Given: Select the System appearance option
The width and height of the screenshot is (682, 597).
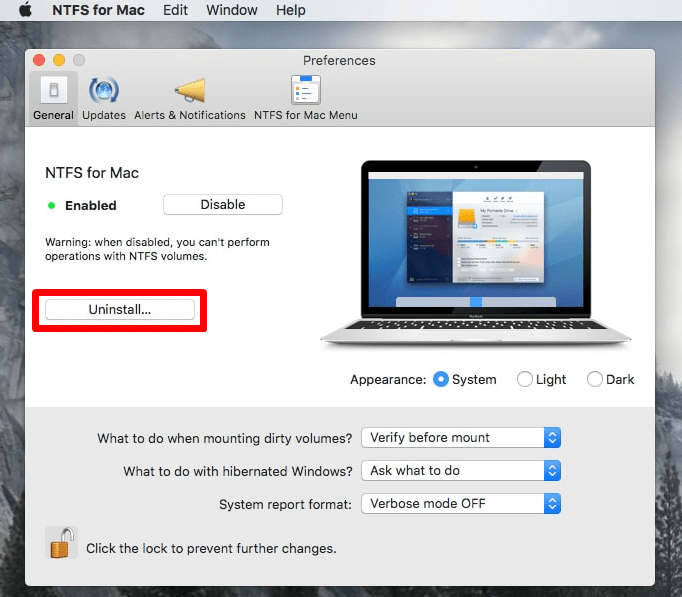Looking at the screenshot, I should 441,379.
